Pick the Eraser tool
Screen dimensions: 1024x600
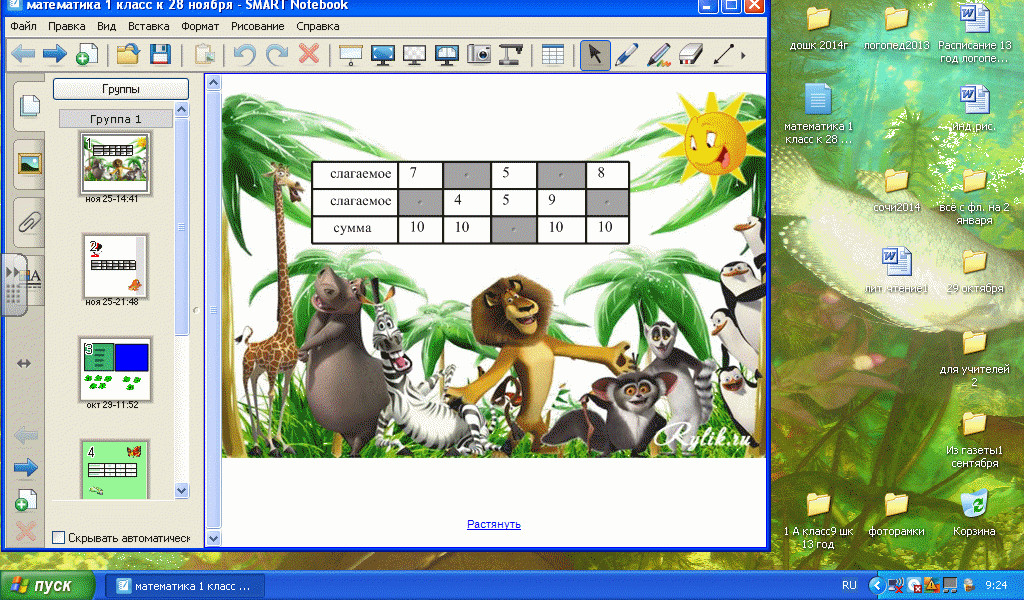coord(691,54)
